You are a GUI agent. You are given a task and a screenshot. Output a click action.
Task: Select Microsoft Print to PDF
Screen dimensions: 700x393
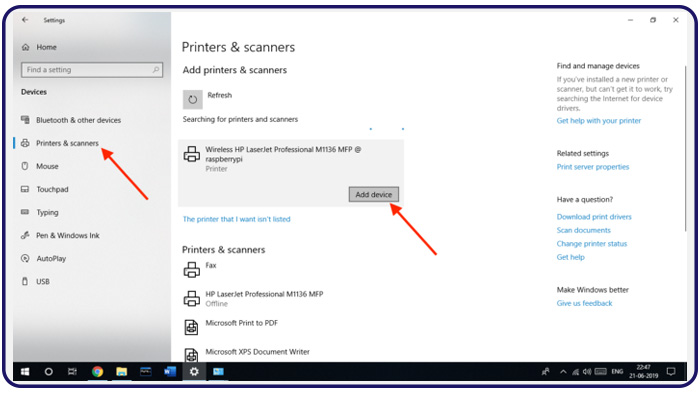tap(230, 327)
